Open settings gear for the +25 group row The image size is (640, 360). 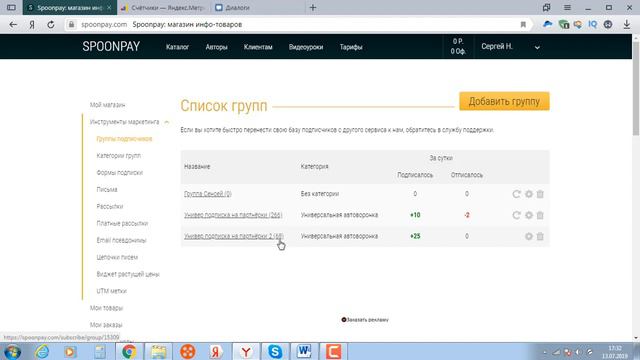[529, 236]
